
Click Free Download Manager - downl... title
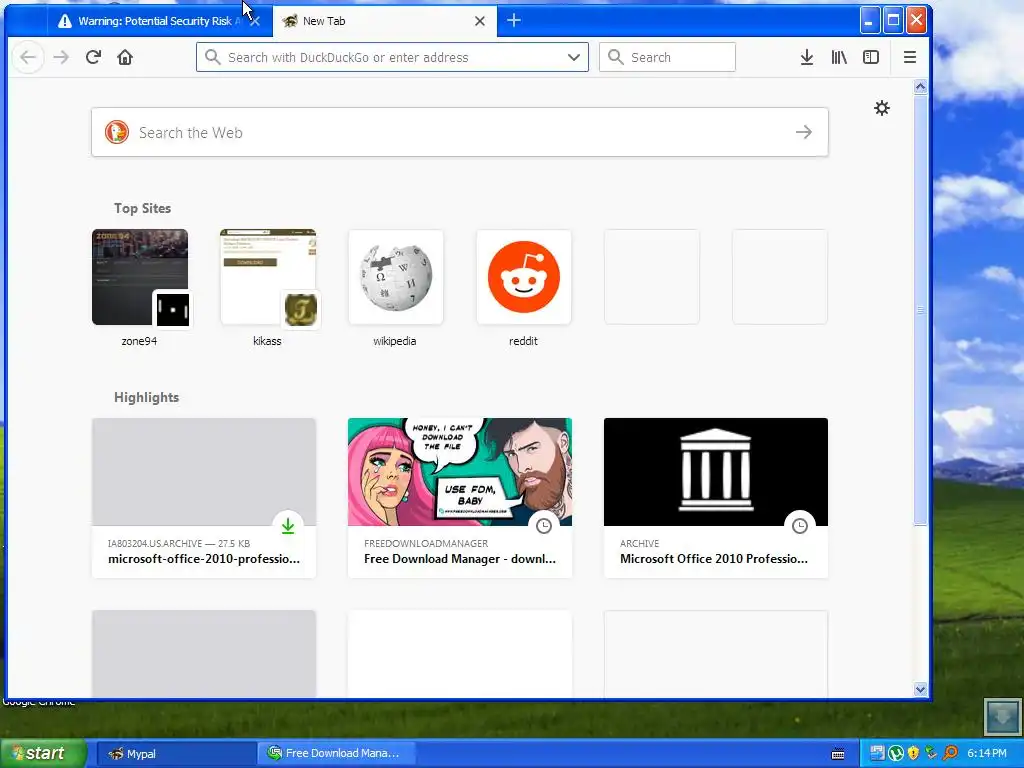[460, 559]
